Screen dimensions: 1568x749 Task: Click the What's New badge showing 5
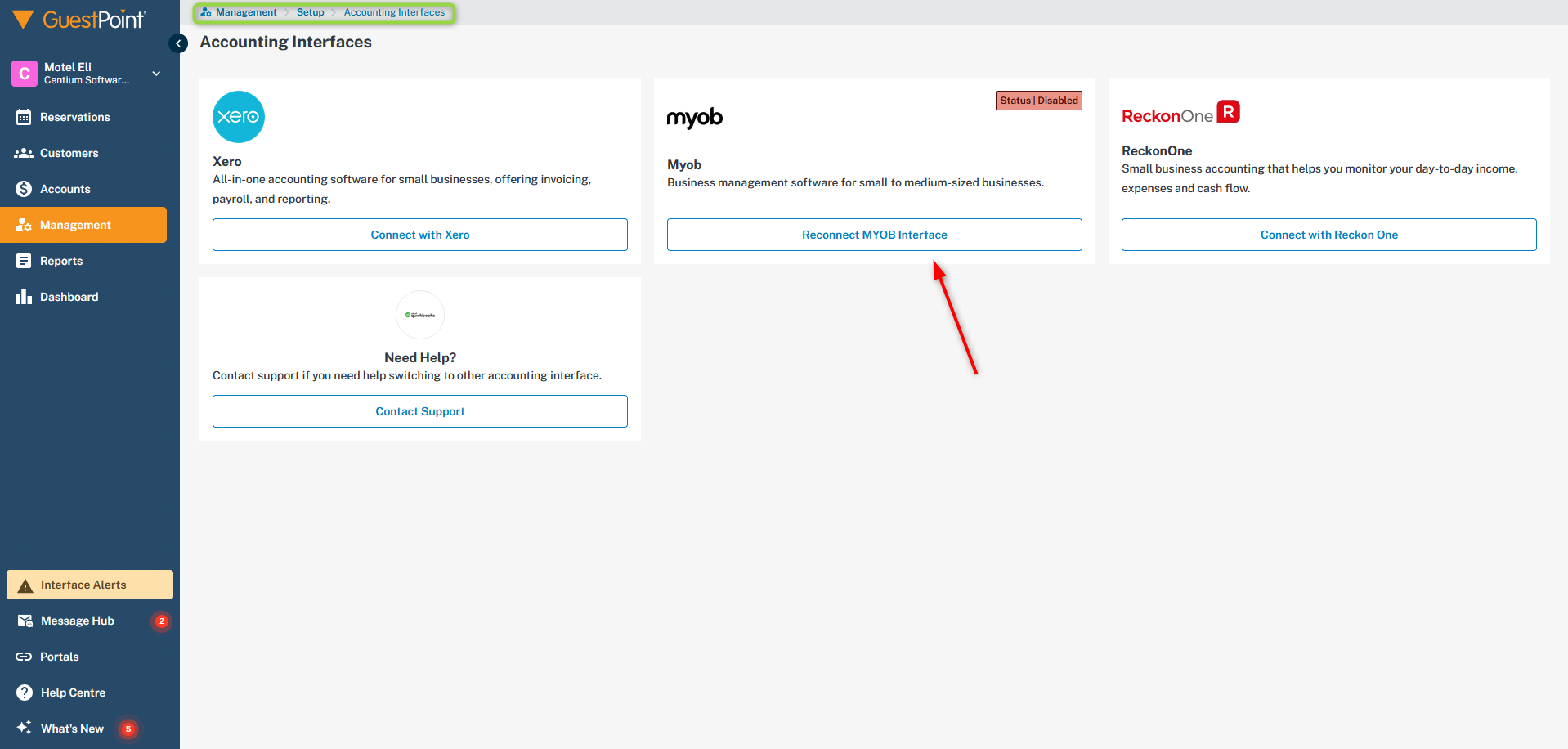click(128, 729)
